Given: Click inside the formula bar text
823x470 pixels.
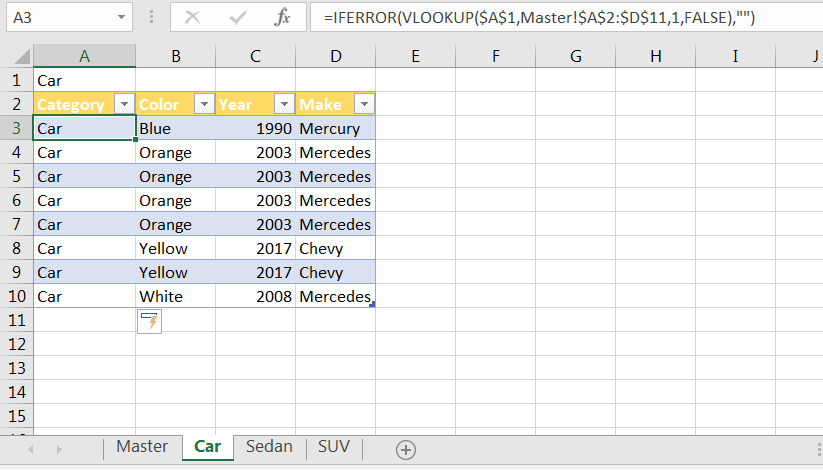Looking at the screenshot, I should (539, 18).
